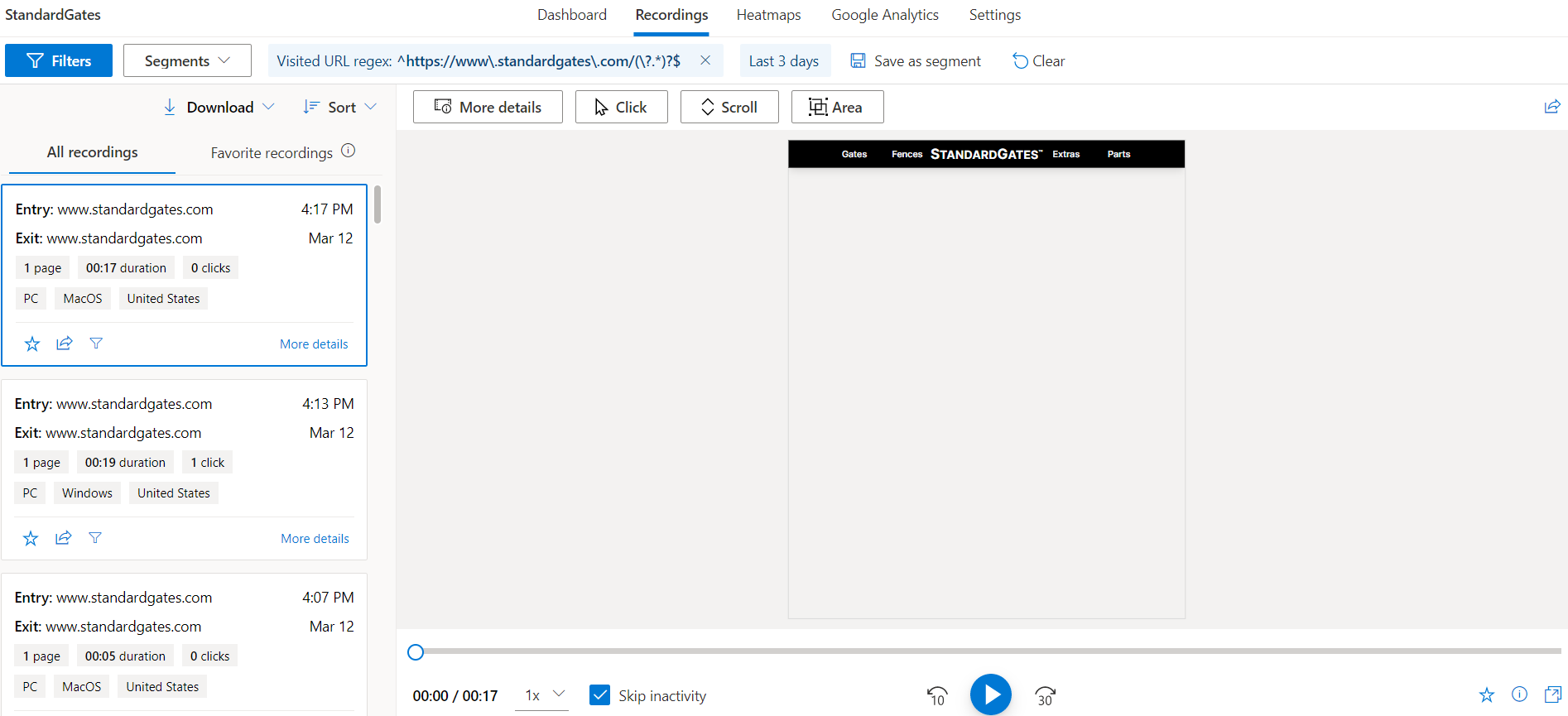This screenshot has width=1568, height=716.
Task: Filter icon on 4:13 PM recording card
Action: [x=95, y=538]
